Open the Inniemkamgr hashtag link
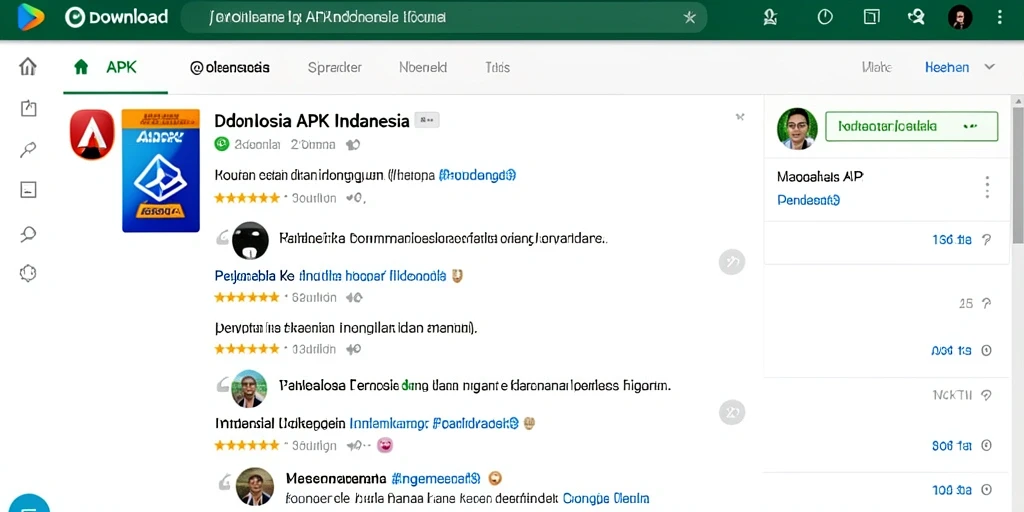 pyautogui.click(x=389, y=423)
